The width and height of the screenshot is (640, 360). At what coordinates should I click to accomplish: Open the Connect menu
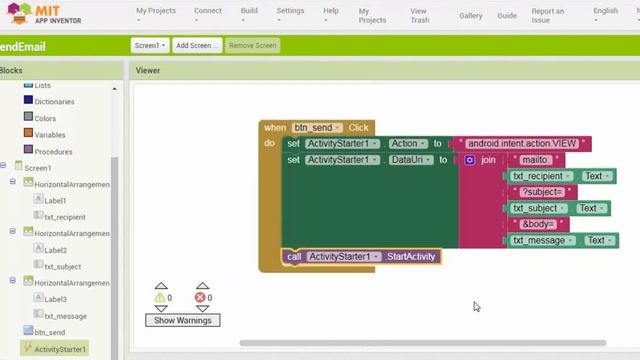[208, 15]
